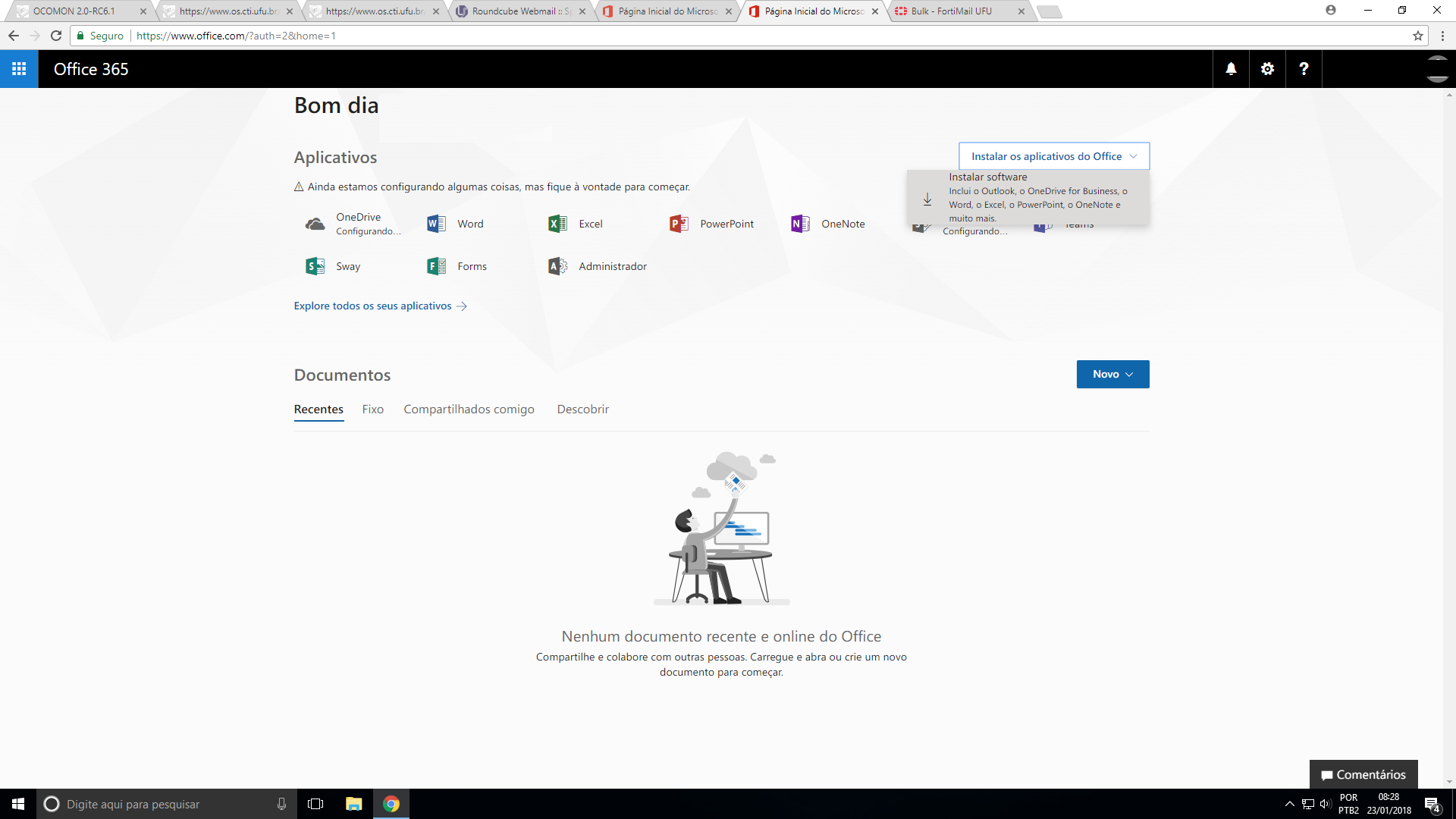Switch to Compartilhados comigo tab
This screenshot has height=819, width=1456.
tap(469, 409)
